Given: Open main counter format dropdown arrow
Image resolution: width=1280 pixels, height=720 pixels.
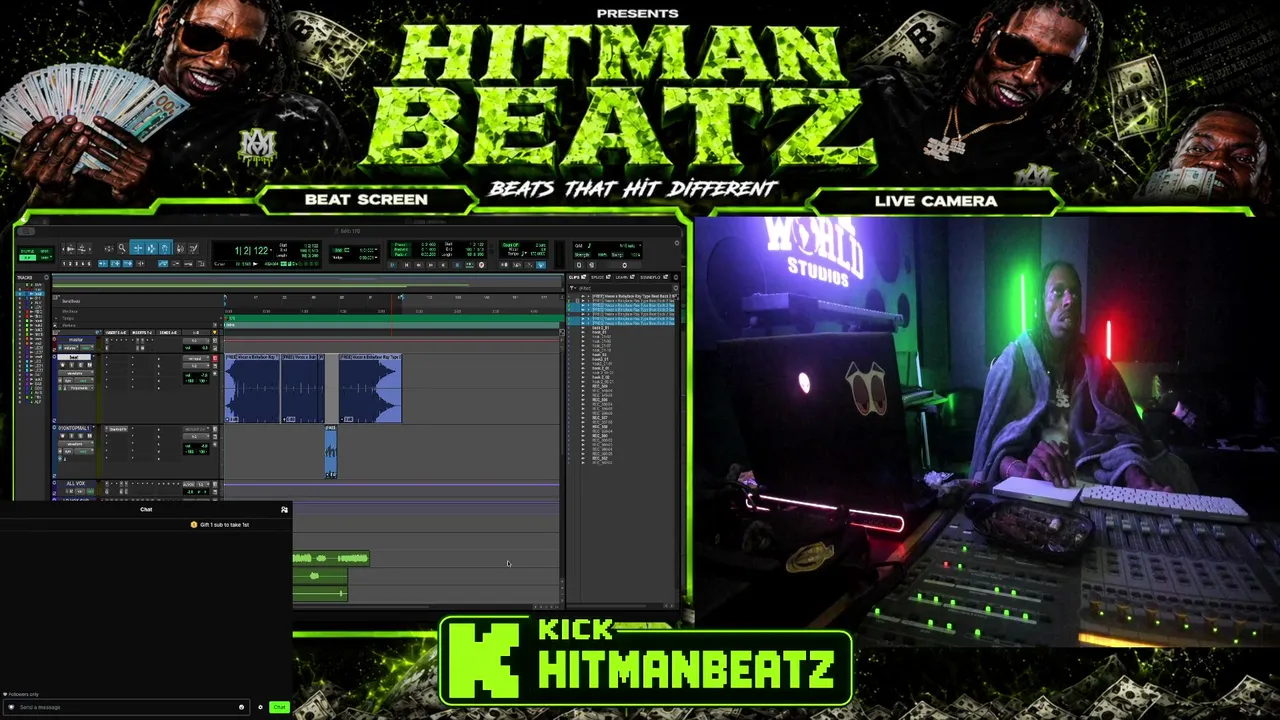Looking at the screenshot, I should [271, 251].
